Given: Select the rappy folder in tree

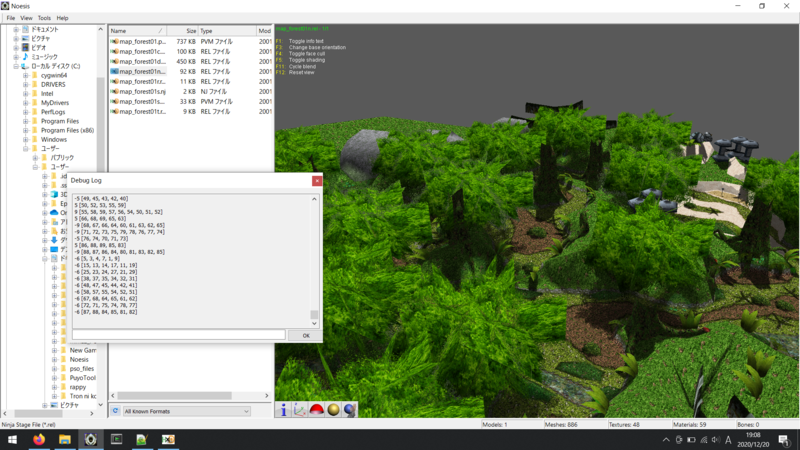Looking at the screenshot, I should point(78,387).
